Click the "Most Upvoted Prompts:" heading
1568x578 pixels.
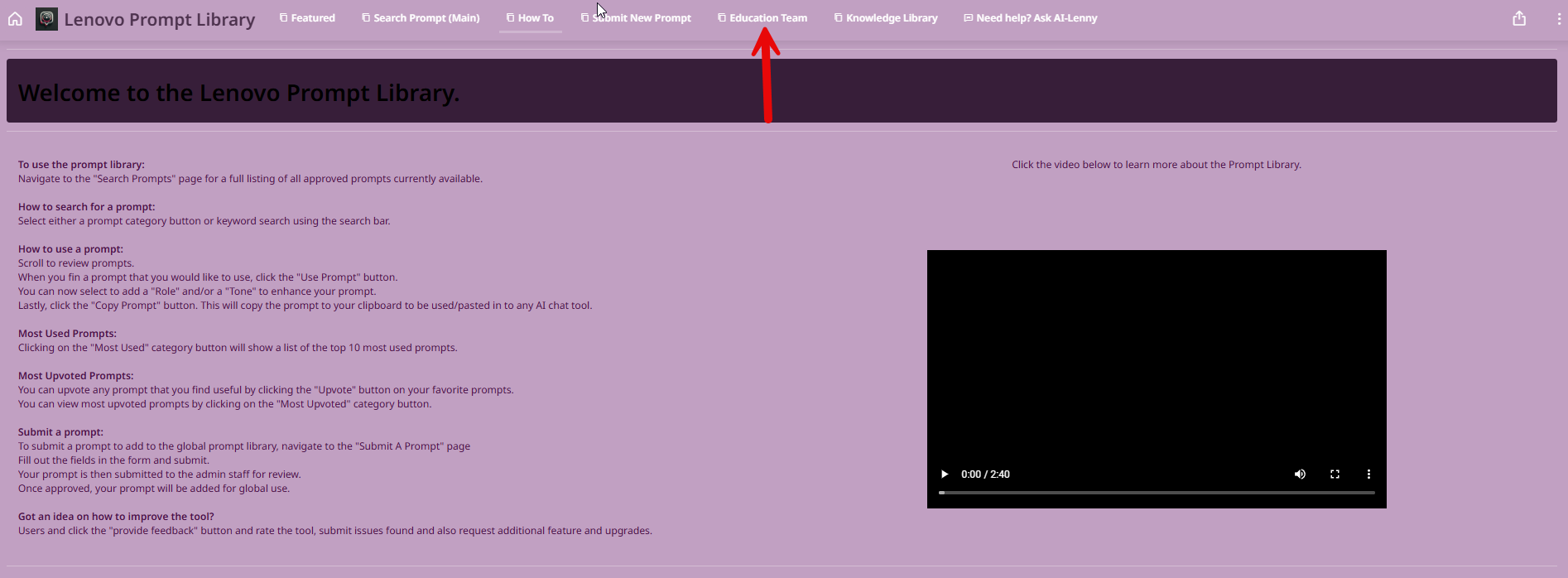(x=75, y=376)
